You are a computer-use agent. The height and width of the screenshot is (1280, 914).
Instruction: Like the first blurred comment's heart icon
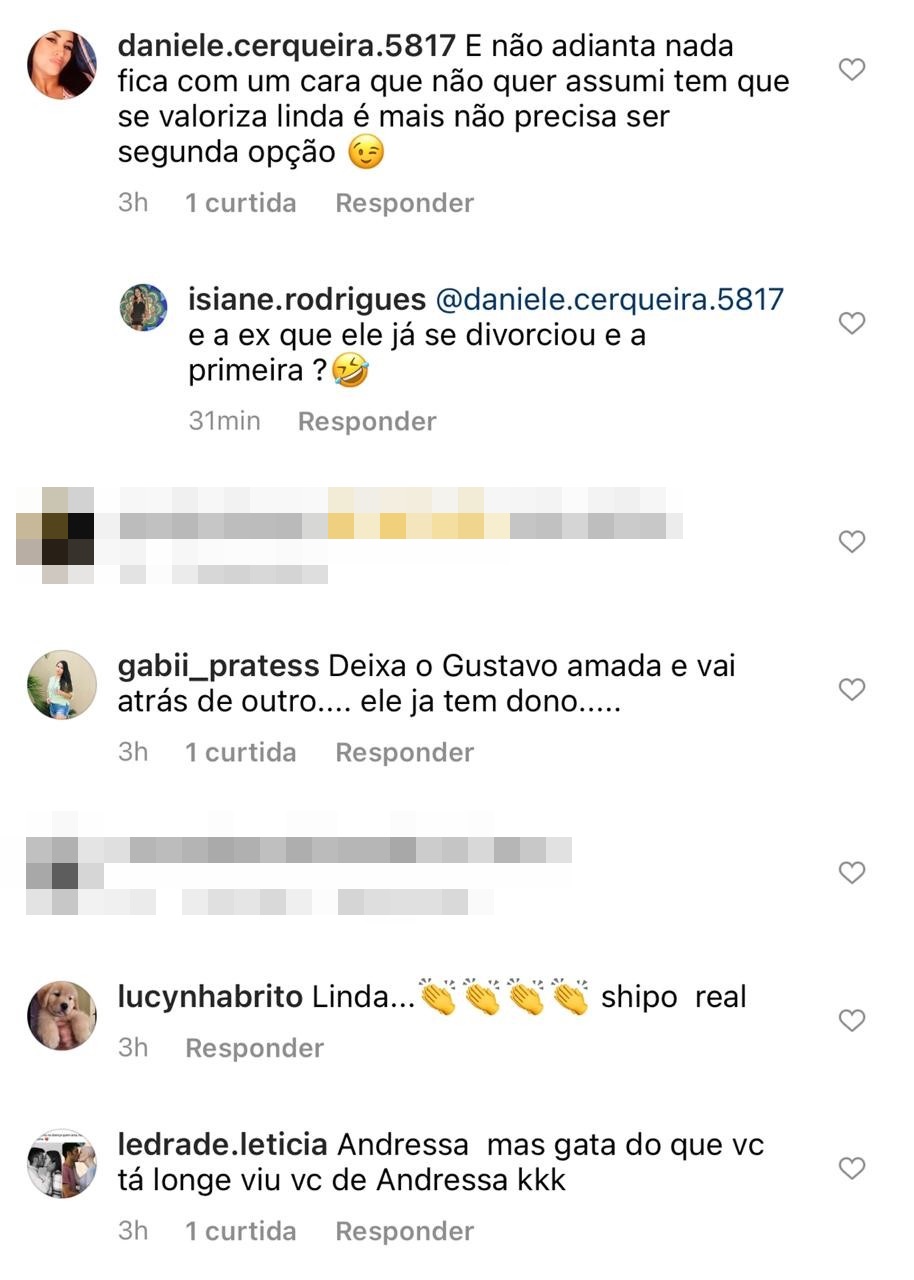tap(851, 542)
